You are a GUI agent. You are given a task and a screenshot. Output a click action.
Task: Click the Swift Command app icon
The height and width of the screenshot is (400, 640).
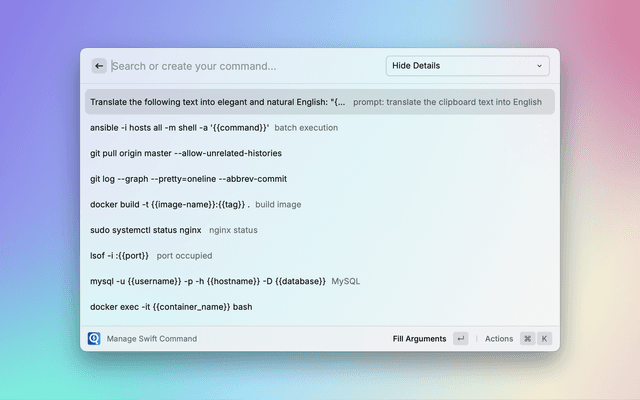pyautogui.click(x=94, y=339)
